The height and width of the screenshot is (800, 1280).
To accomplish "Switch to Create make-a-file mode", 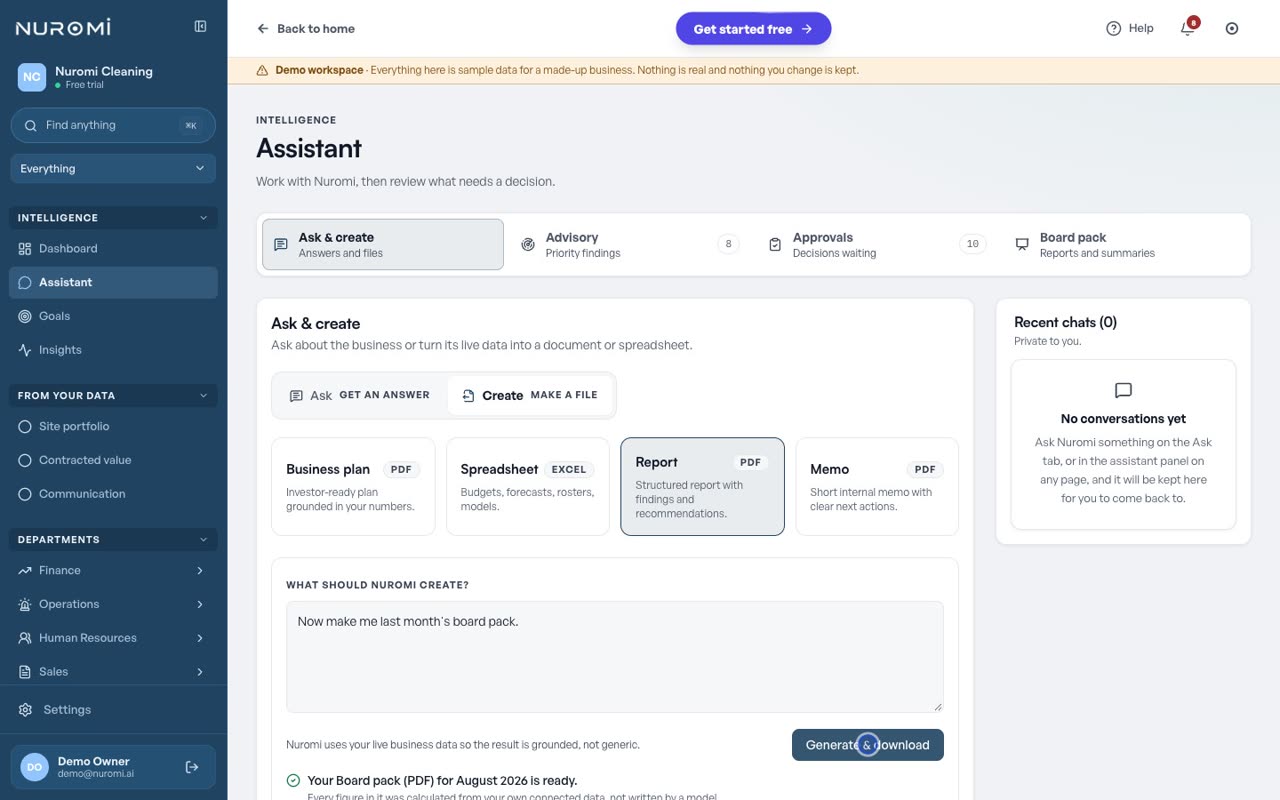I will coord(529,396).
